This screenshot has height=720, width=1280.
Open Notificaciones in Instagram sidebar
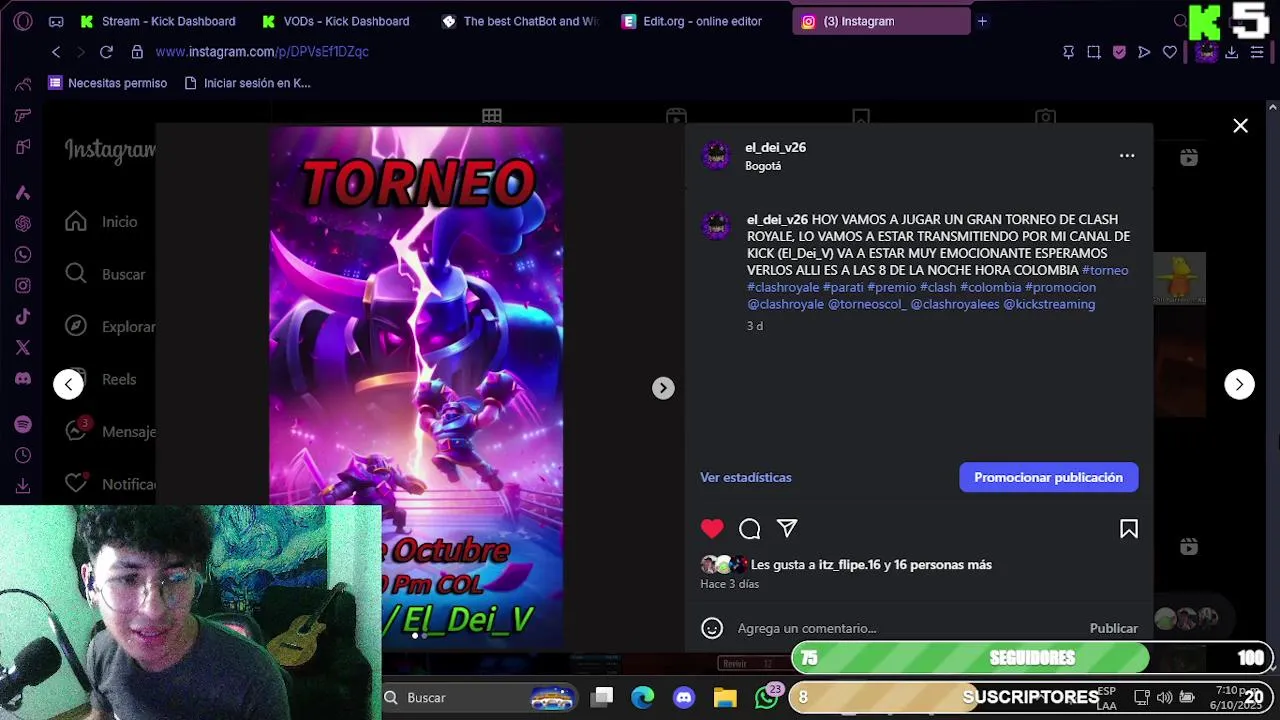[x=109, y=484]
